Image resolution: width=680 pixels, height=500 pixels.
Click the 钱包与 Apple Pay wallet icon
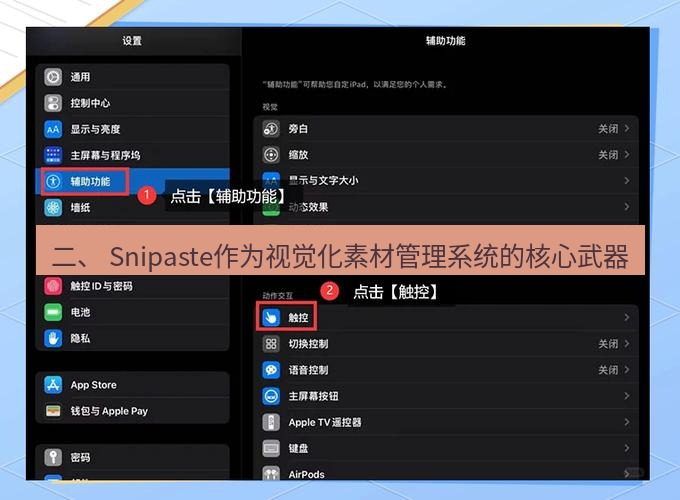[x=53, y=411]
